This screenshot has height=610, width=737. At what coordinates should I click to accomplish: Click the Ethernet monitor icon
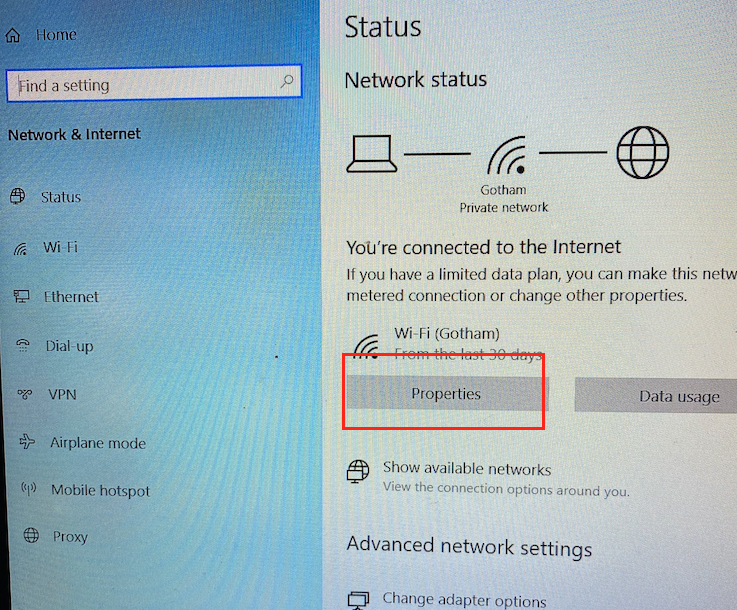[21, 296]
